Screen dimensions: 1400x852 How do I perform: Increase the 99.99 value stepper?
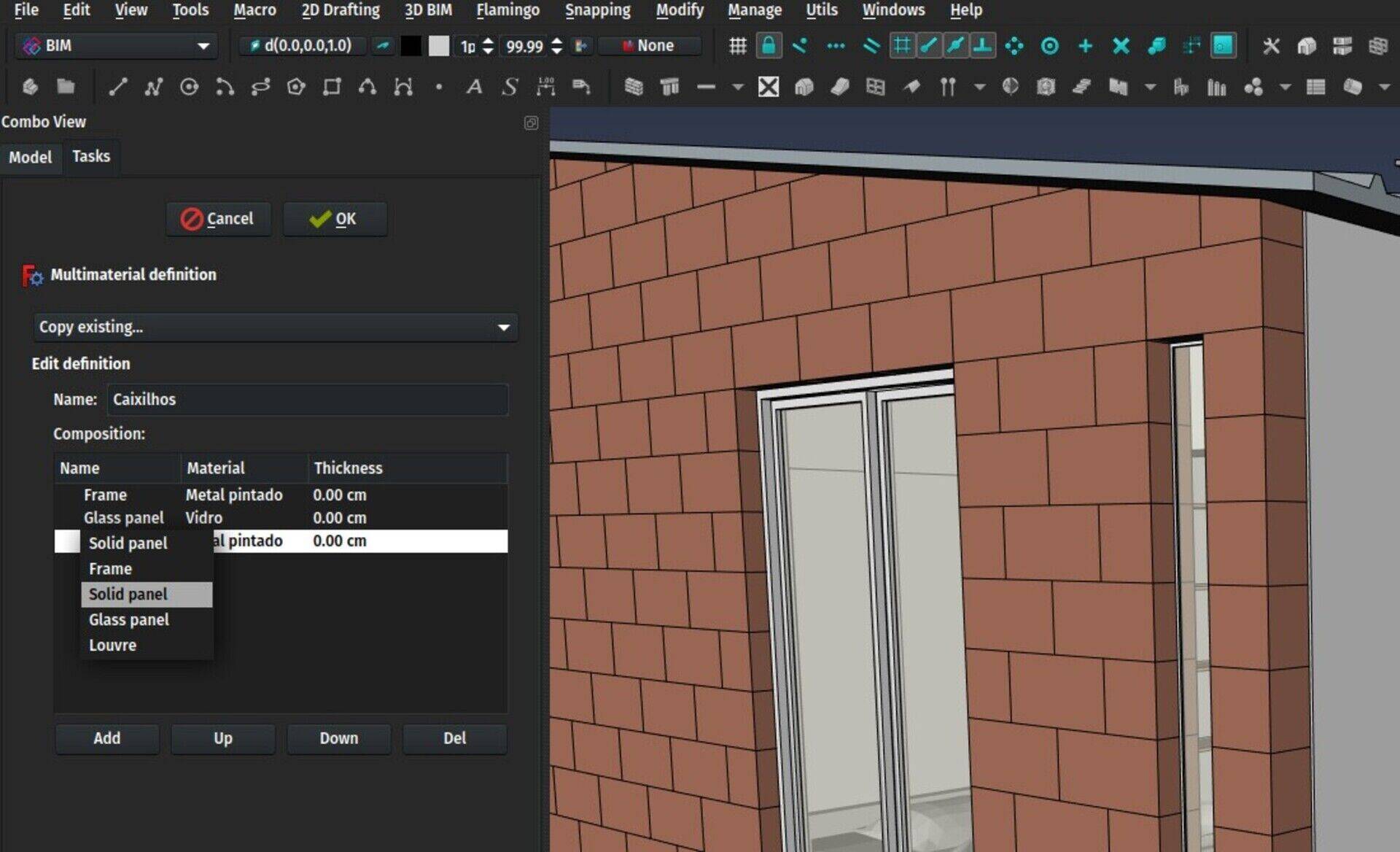click(556, 41)
